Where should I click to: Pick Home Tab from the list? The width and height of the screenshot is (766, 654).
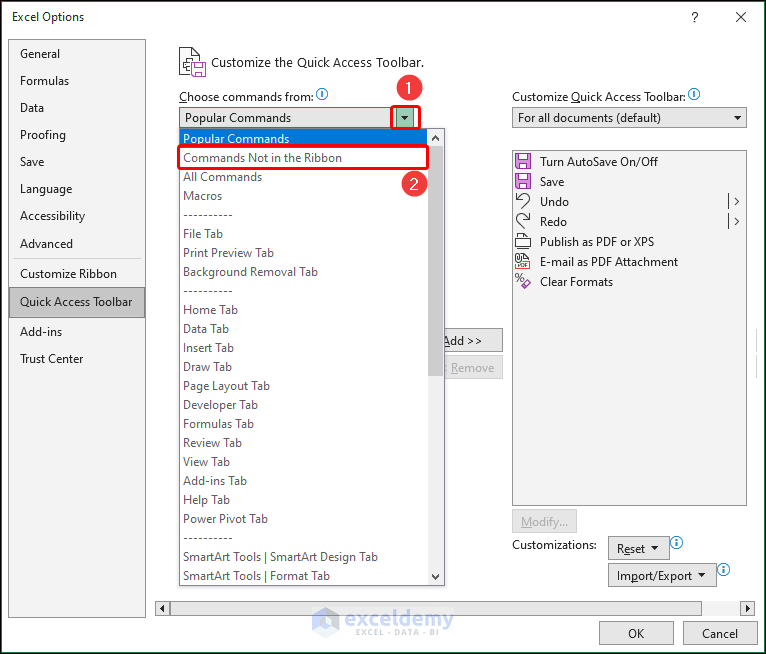303,310
